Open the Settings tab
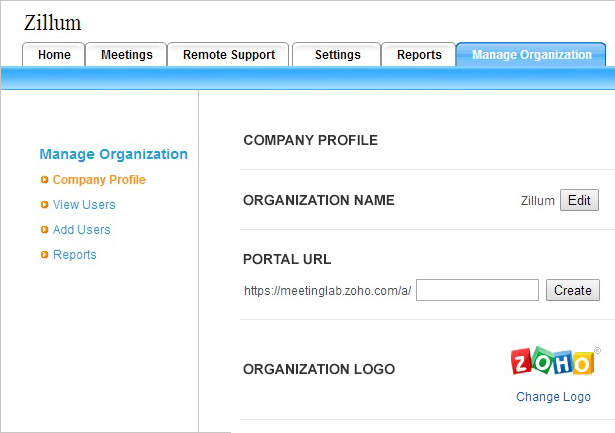Screen dimensions: 615x433 (336, 55)
